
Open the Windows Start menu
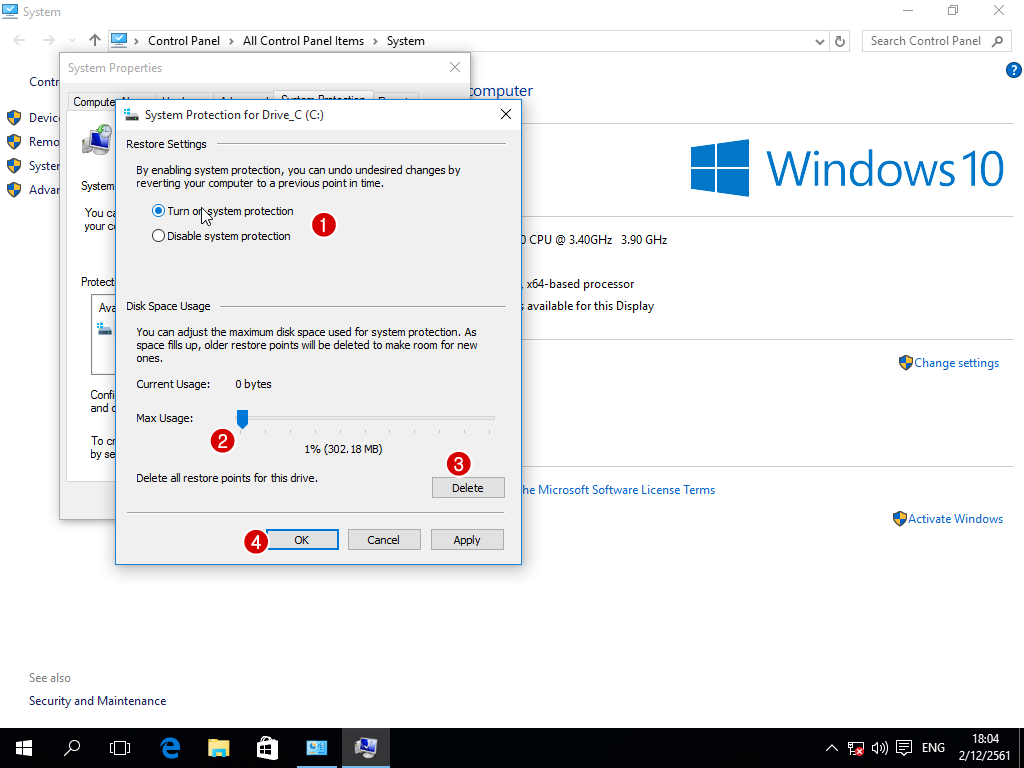click(24, 748)
